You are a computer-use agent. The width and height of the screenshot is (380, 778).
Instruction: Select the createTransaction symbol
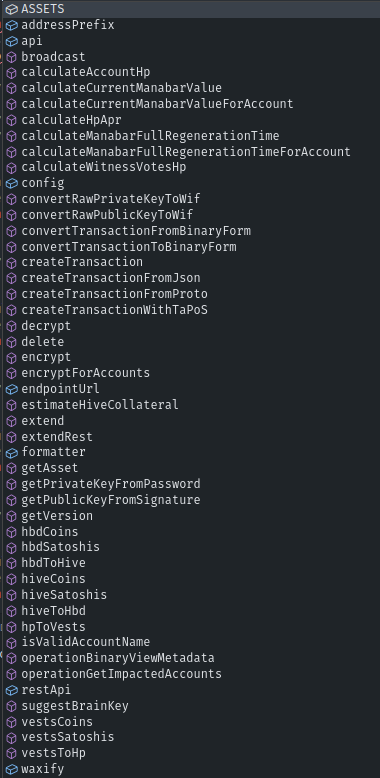click(82, 262)
